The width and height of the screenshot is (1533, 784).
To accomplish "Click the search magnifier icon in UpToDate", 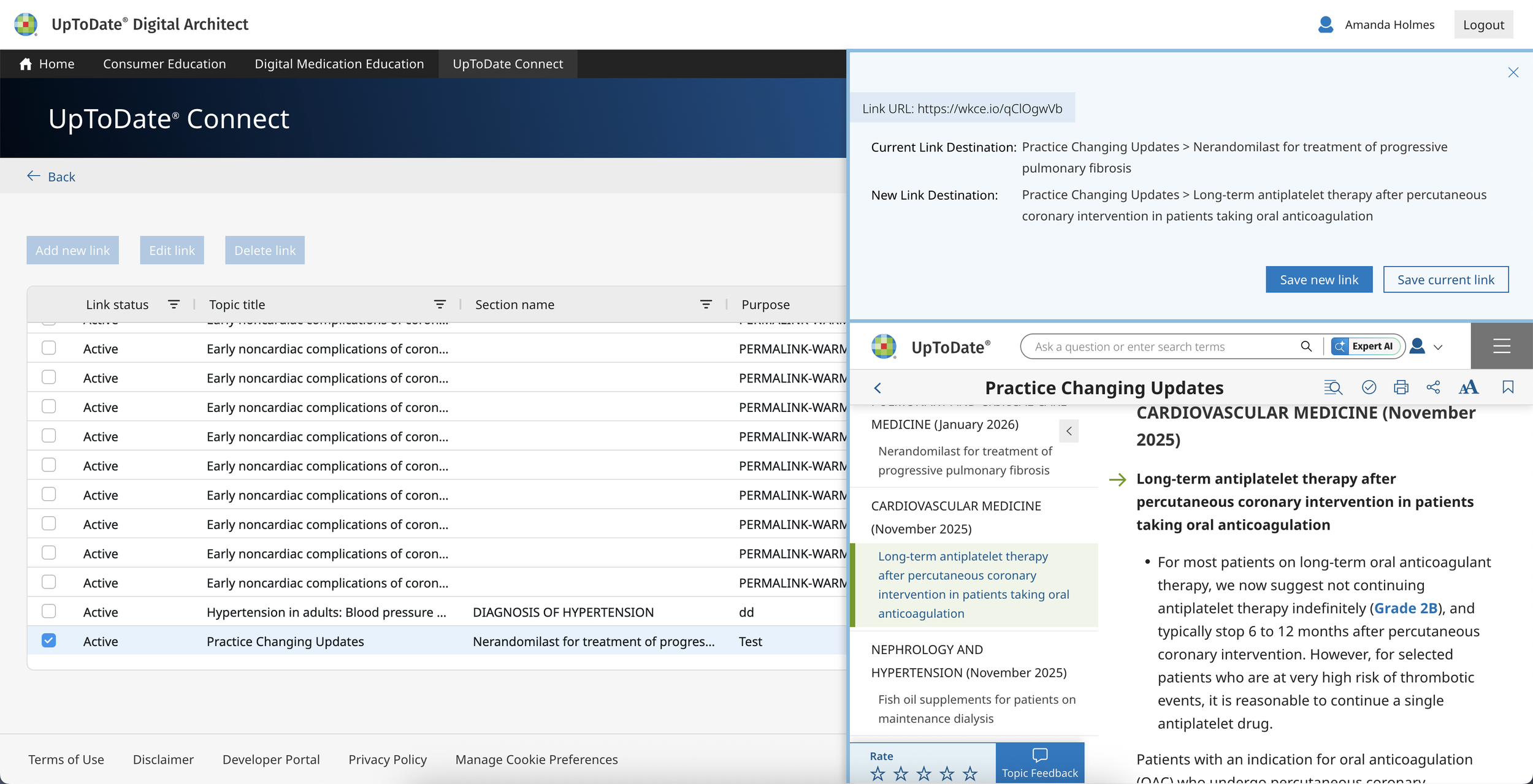I will click(x=1306, y=346).
